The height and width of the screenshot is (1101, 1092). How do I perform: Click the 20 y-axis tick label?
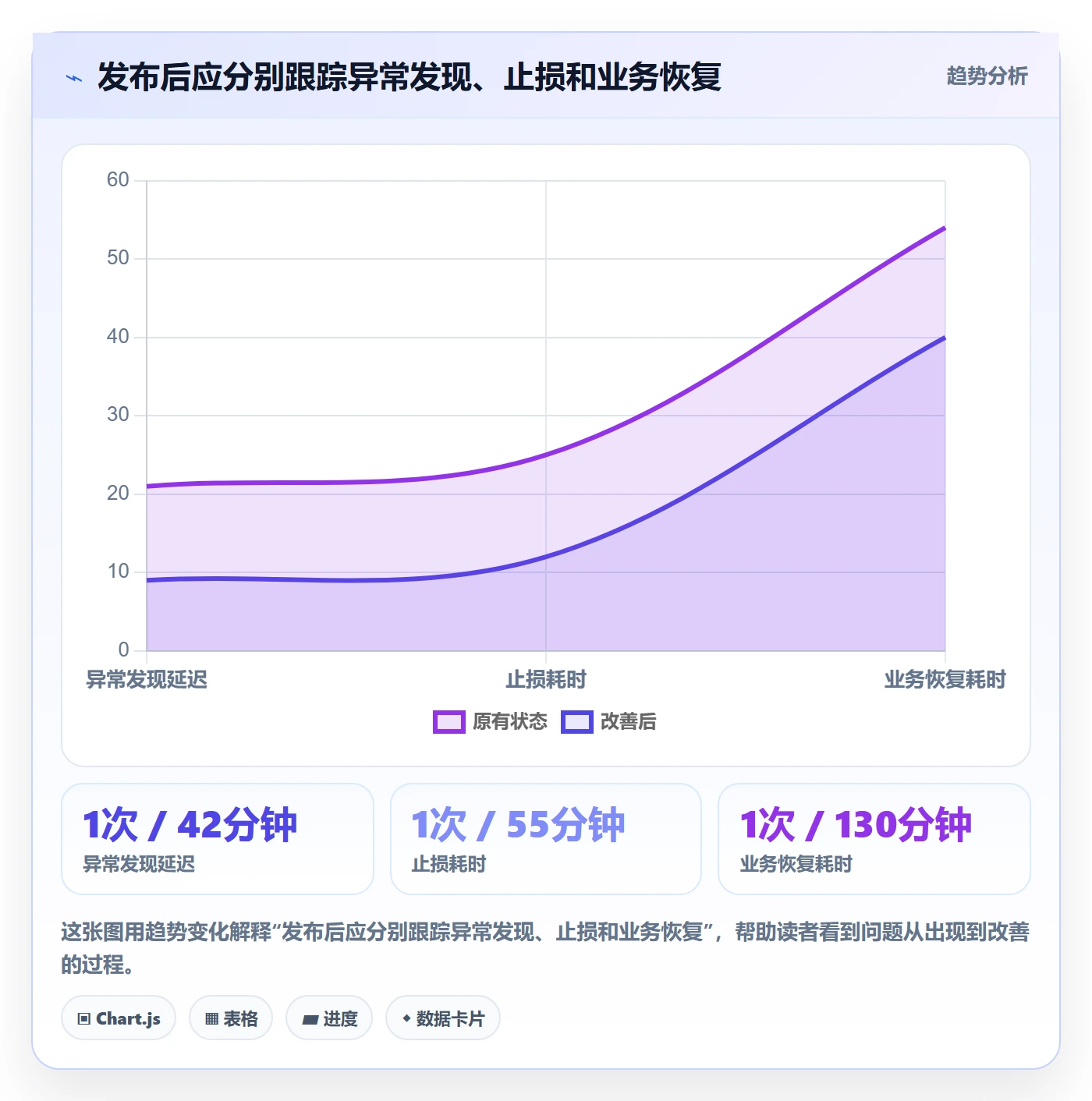(x=118, y=494)
